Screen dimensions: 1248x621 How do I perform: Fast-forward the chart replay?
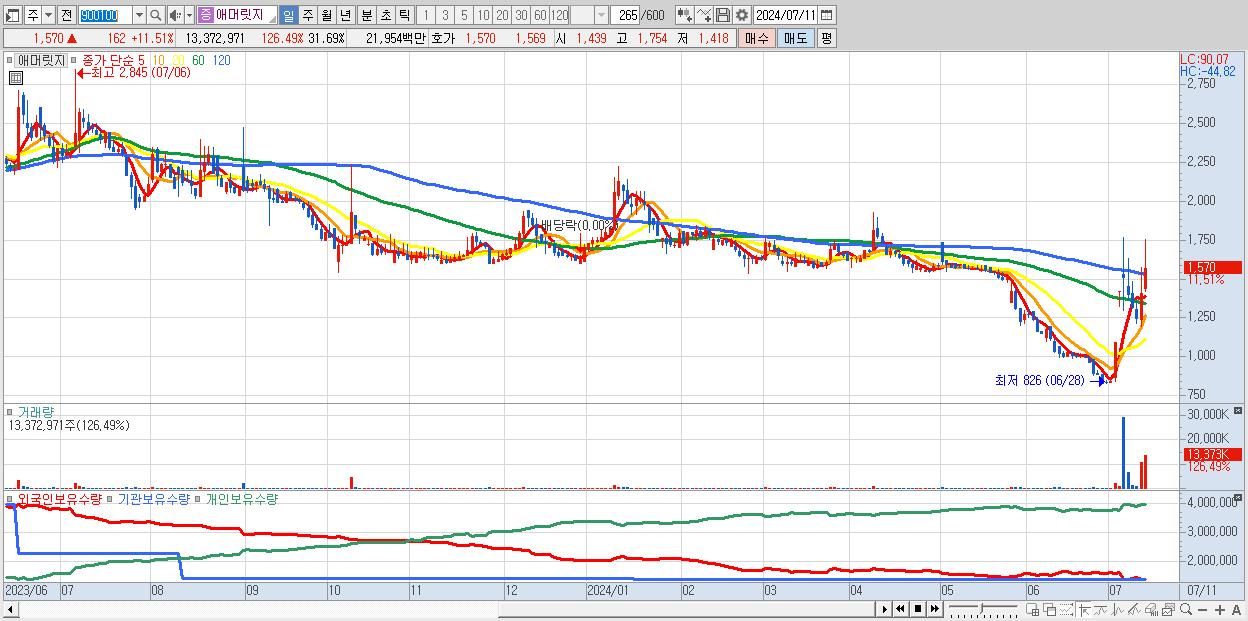(x=935, y=609)
